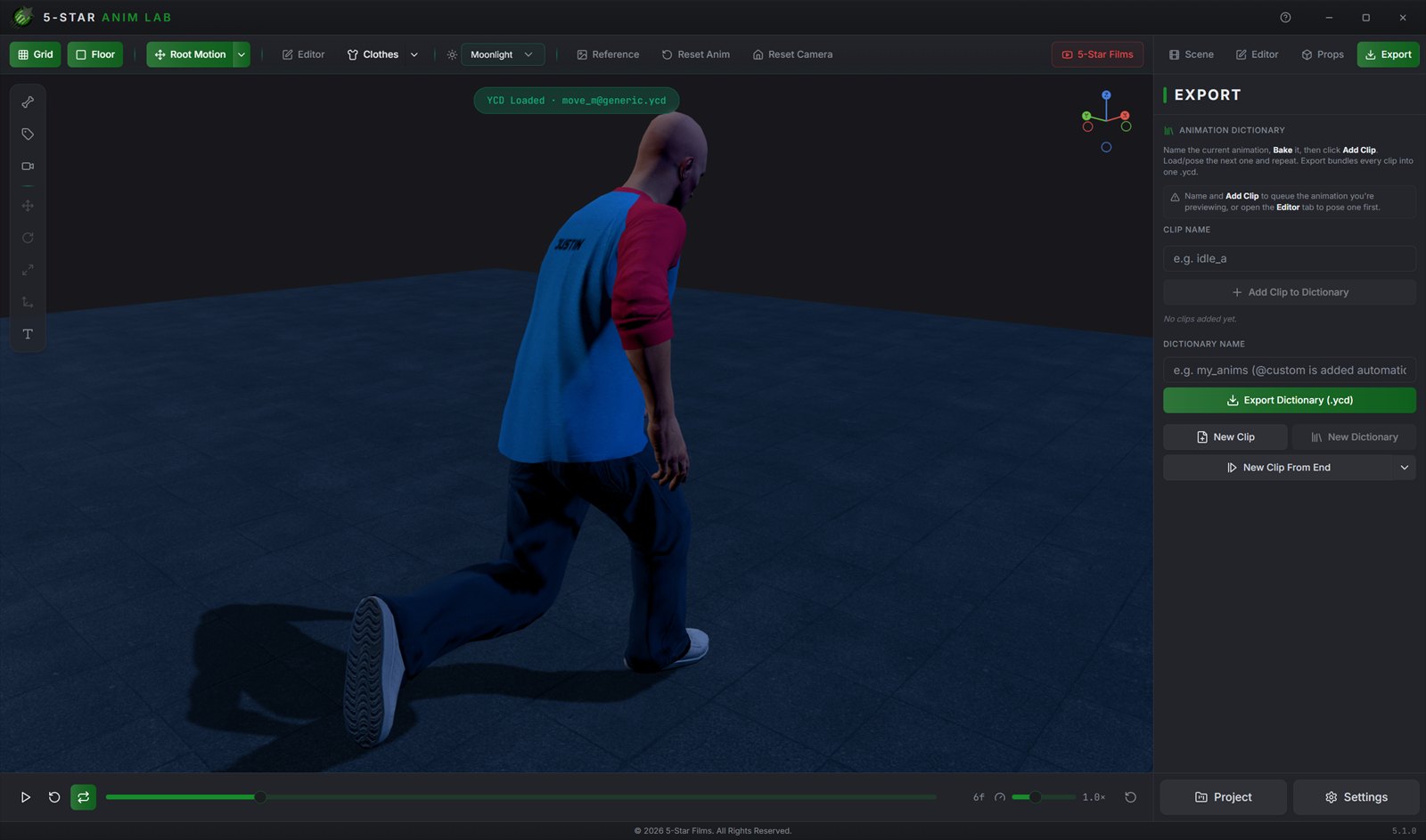This screenshot has height=840, width=1426.
Task: Choose the move gizmo tool
Action: pyautogui.click(x=28, y=206)
